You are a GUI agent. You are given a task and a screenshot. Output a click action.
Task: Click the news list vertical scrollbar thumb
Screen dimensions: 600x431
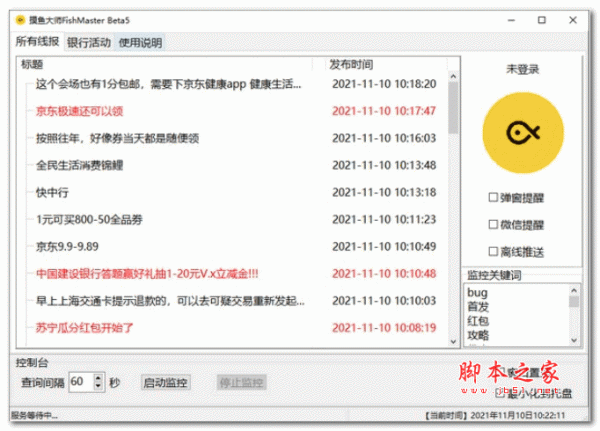pos(453,108)
